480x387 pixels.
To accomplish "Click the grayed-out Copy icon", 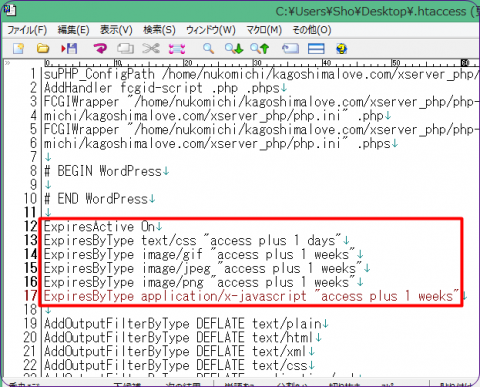I will pyautogui.click(x=125, y=49).
